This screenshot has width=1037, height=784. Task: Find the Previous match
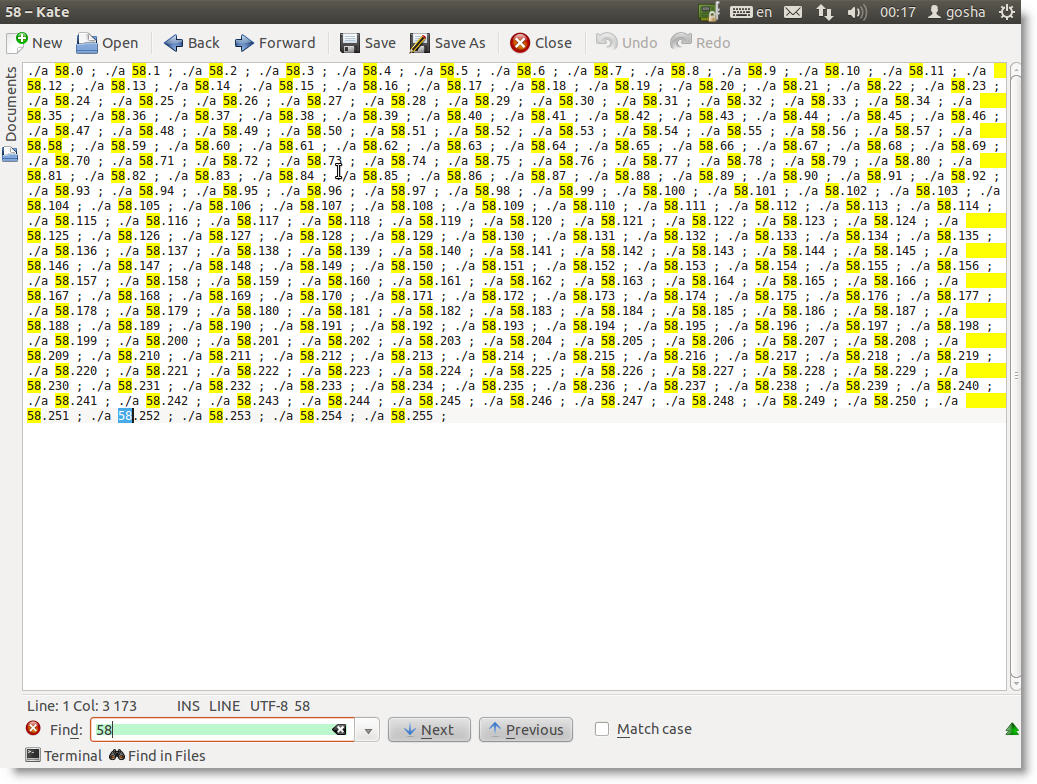(526, 730)
